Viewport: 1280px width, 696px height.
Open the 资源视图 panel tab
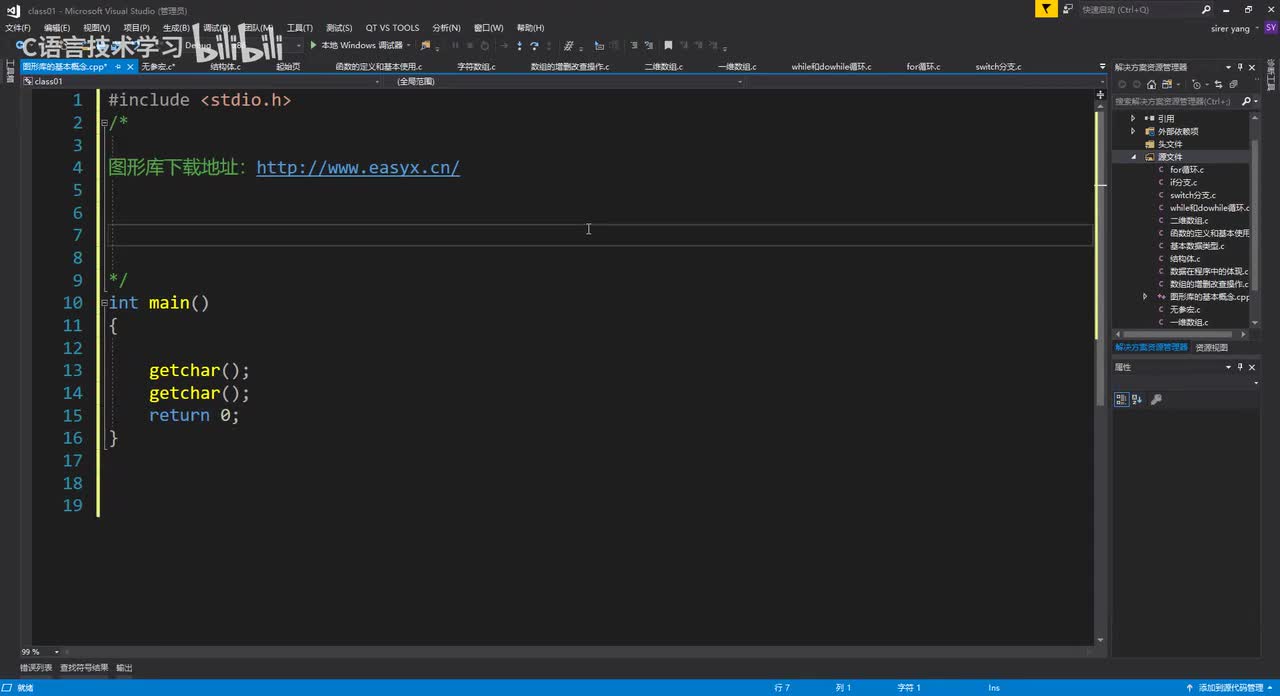pyautogui.click(x=1211, y=347)
